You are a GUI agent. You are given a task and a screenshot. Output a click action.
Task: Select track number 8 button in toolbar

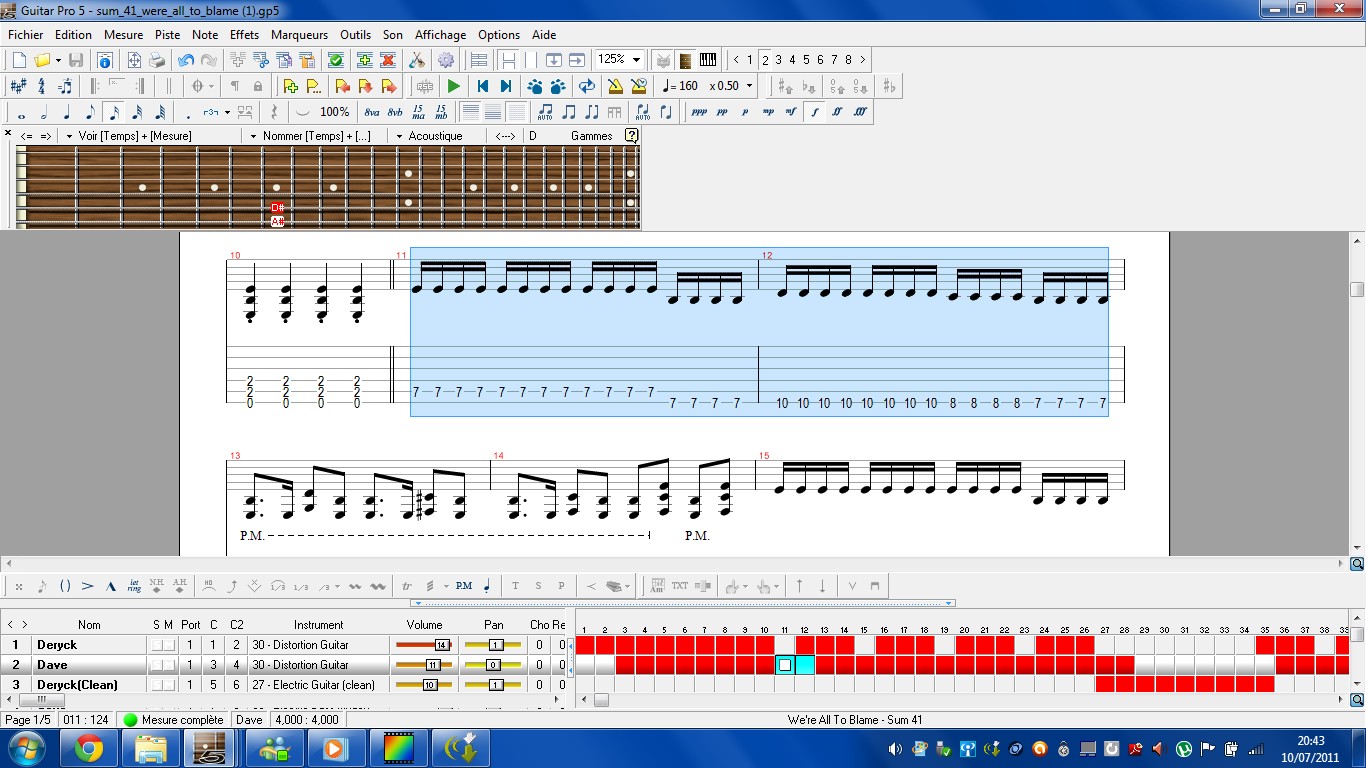pyautogui.click(x=848, y=60)
